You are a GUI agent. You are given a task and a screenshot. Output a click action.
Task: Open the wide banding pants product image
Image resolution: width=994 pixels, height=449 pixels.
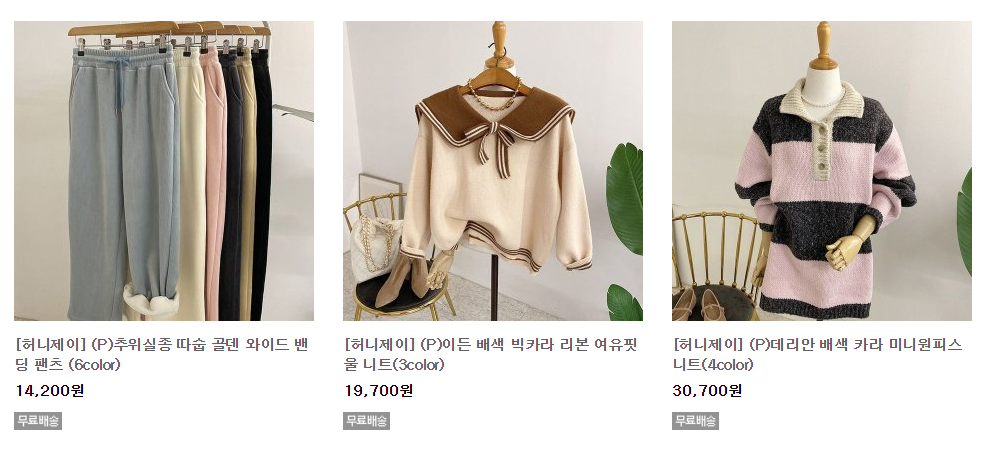pyautogui.click(x=164, y=171)
